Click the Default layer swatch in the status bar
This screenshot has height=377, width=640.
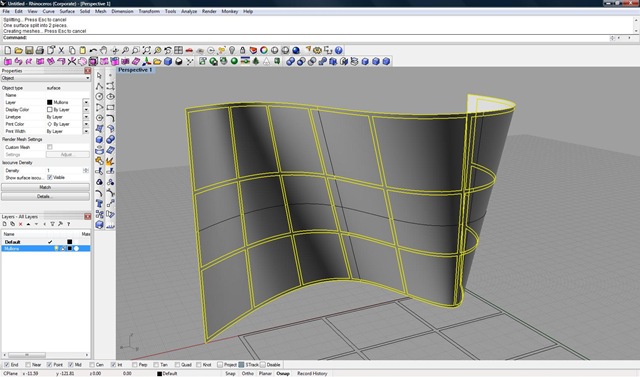point(160,373)
